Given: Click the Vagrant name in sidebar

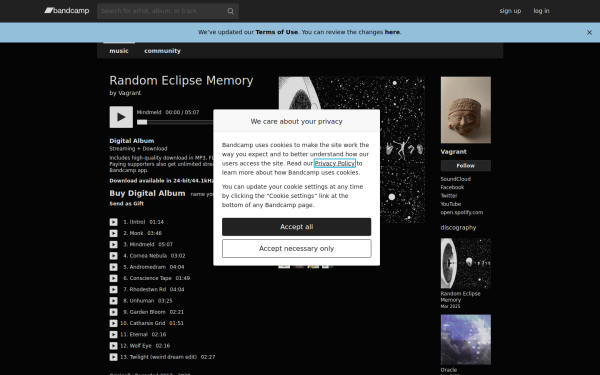Looking at the screenshot, I should (x=453, y=152).
